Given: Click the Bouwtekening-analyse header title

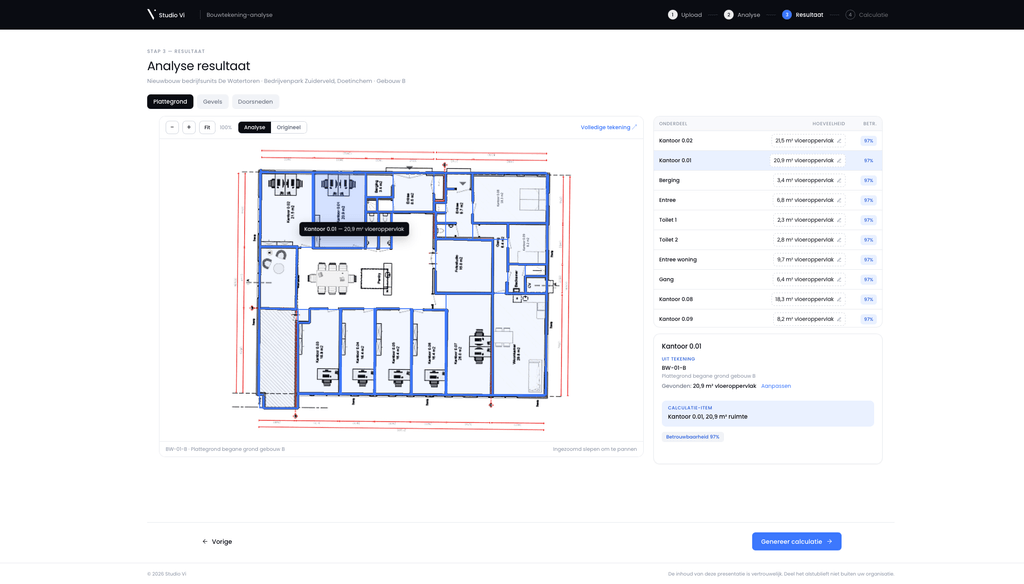Looking at the screenshot, I should click(x=240, y=14).
